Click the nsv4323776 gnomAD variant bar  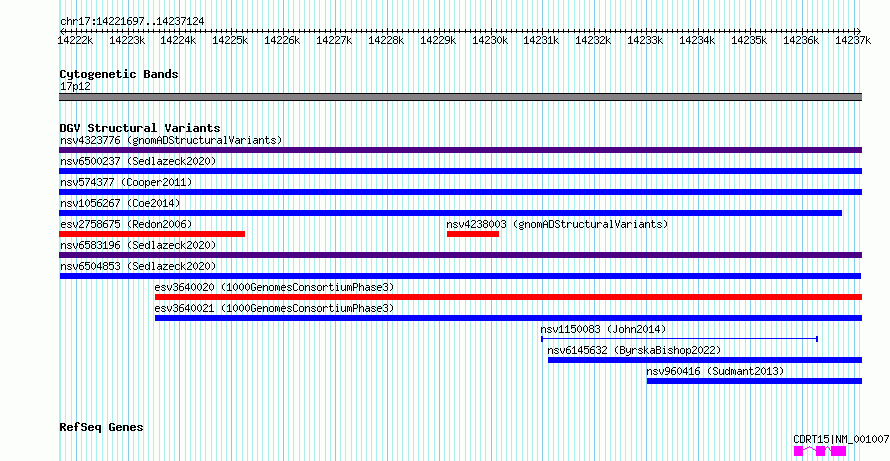coord(460,150)
